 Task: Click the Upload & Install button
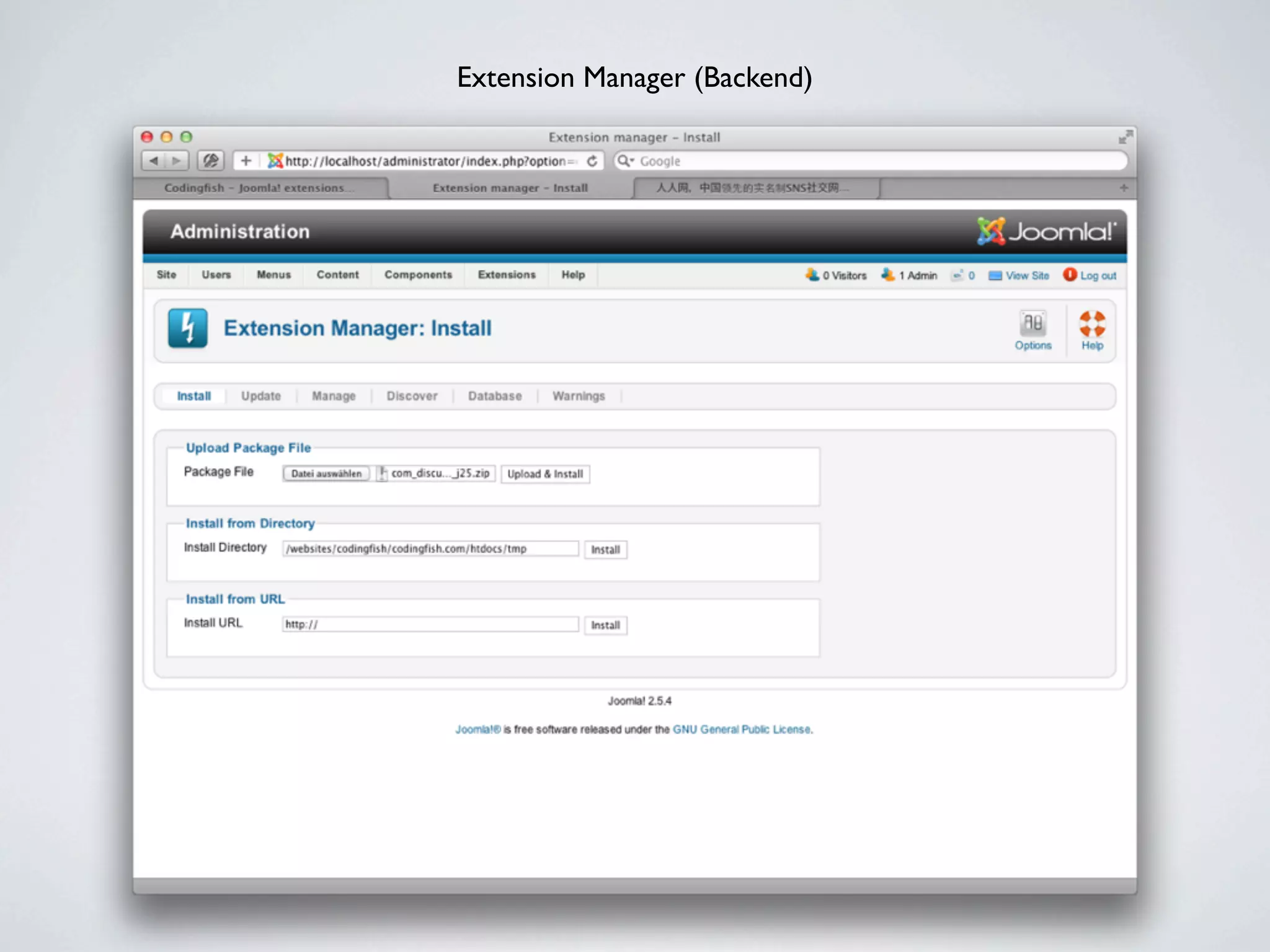545,474
